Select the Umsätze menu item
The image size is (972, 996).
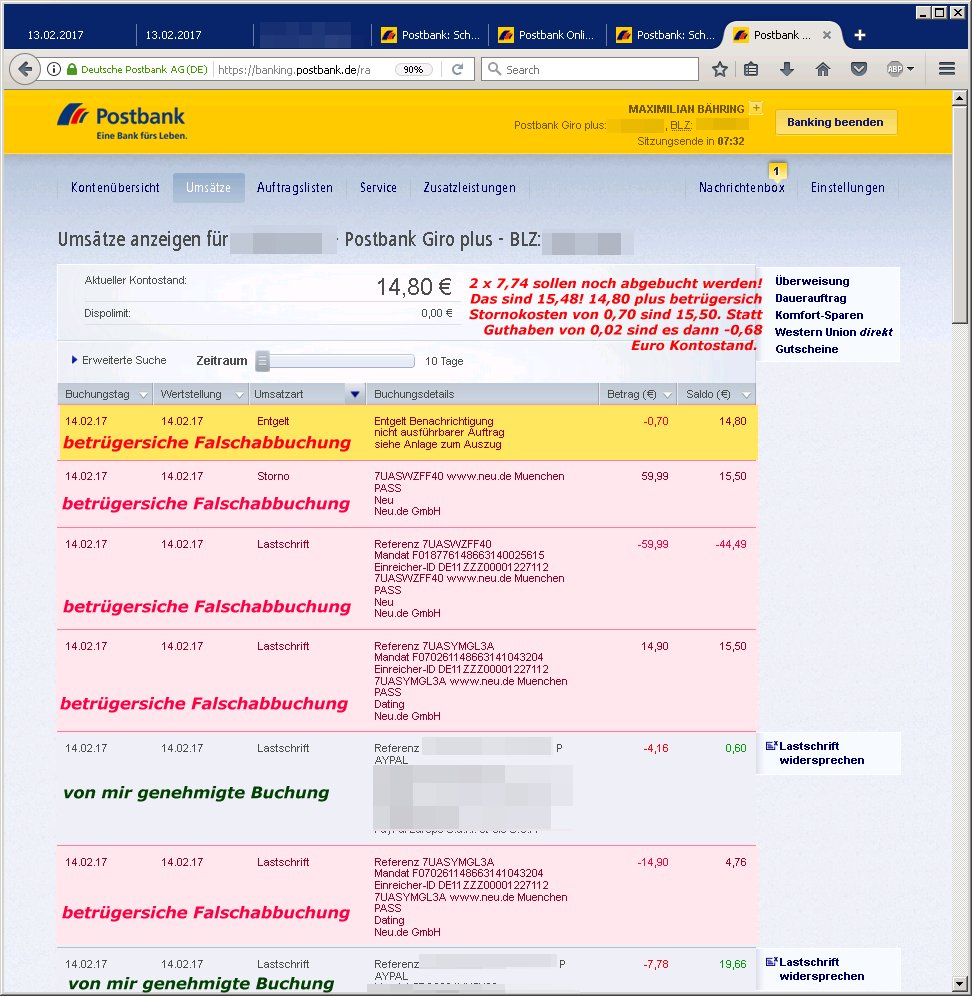208,187
